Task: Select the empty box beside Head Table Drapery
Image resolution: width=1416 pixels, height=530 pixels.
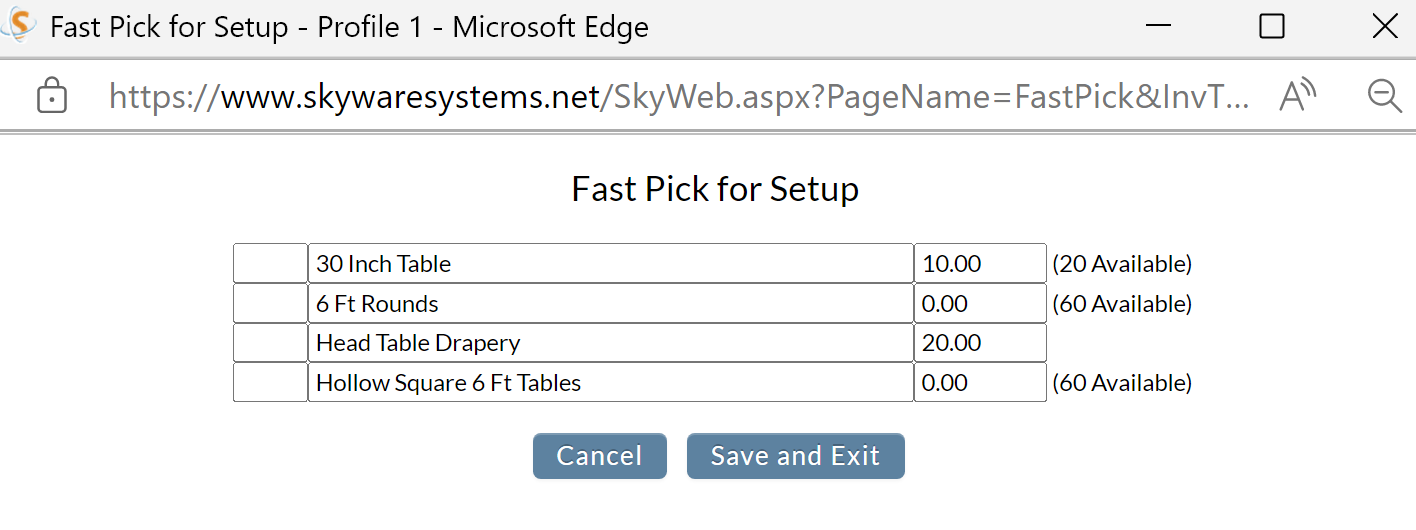Action: [x=270, y=342]
